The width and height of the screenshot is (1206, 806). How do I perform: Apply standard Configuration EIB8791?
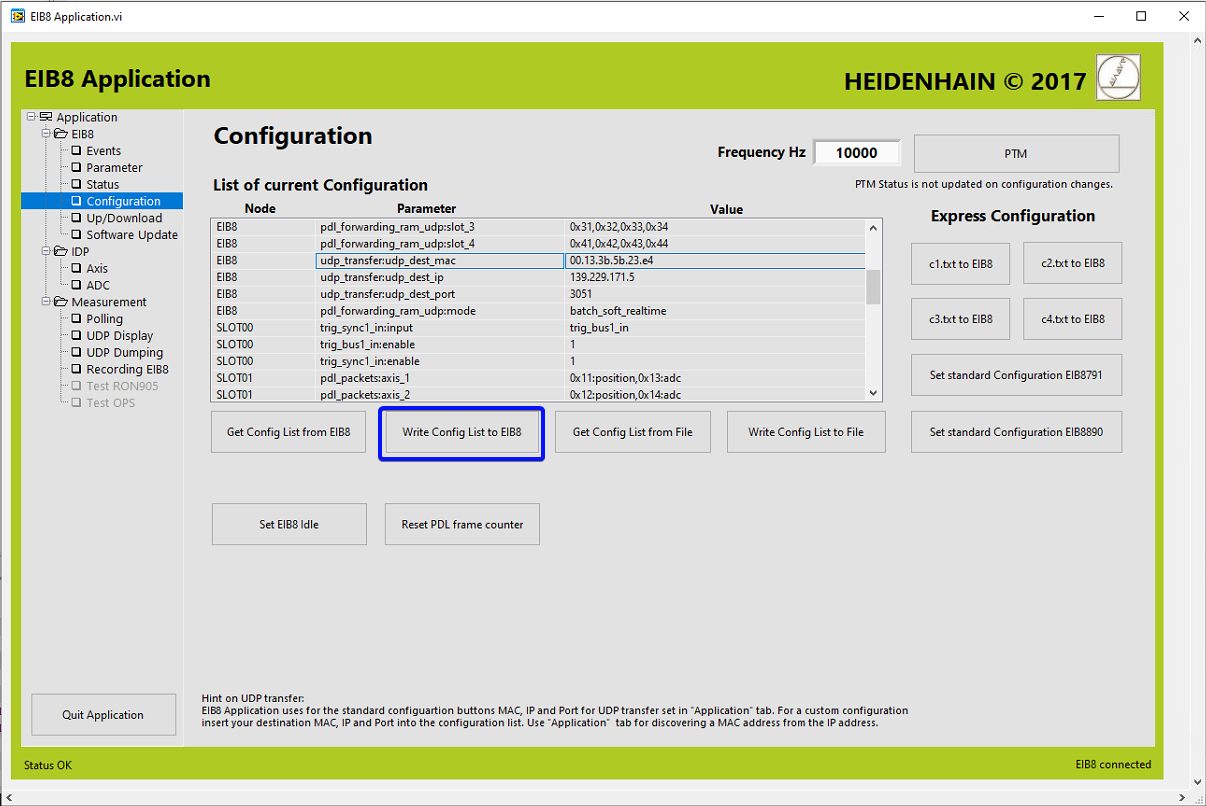tap(1016, 375)
